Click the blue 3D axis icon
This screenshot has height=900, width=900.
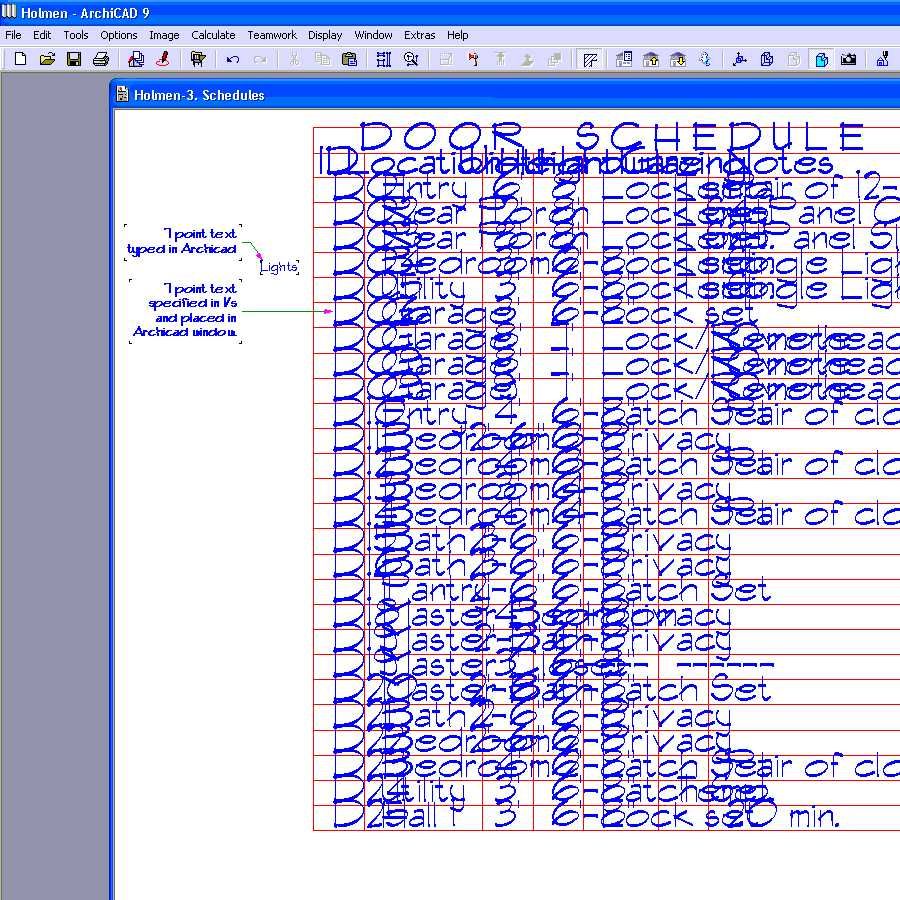tap(740, 59)
